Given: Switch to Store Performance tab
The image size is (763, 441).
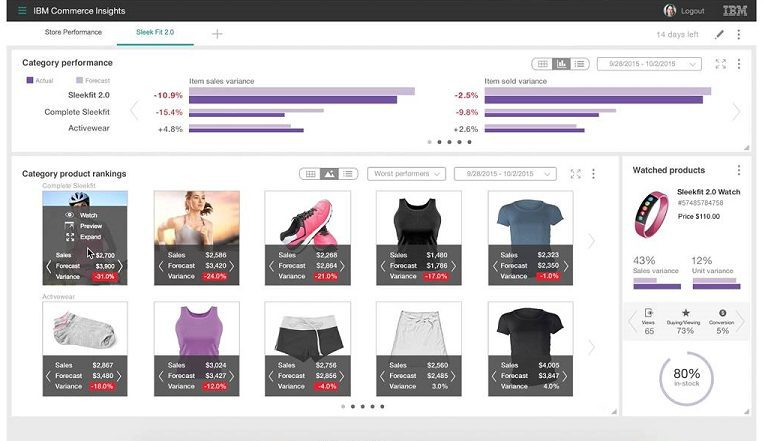Looking at the screenshot, I should [72, 32].
